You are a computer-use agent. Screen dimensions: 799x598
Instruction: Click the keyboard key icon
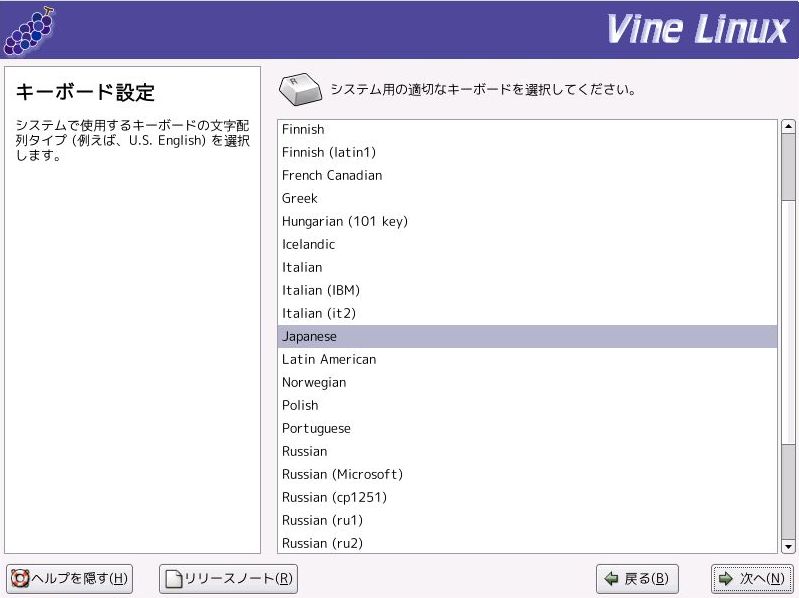(x=301, y=89)
